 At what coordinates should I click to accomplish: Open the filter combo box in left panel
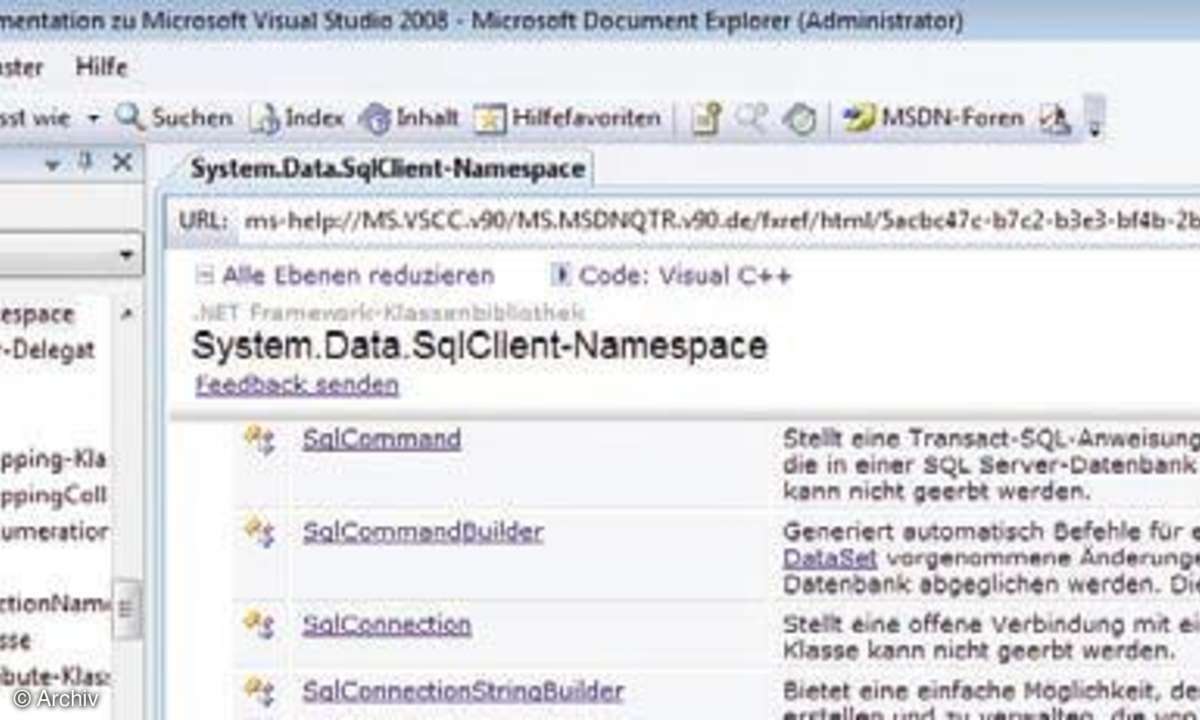pos(70,256)
